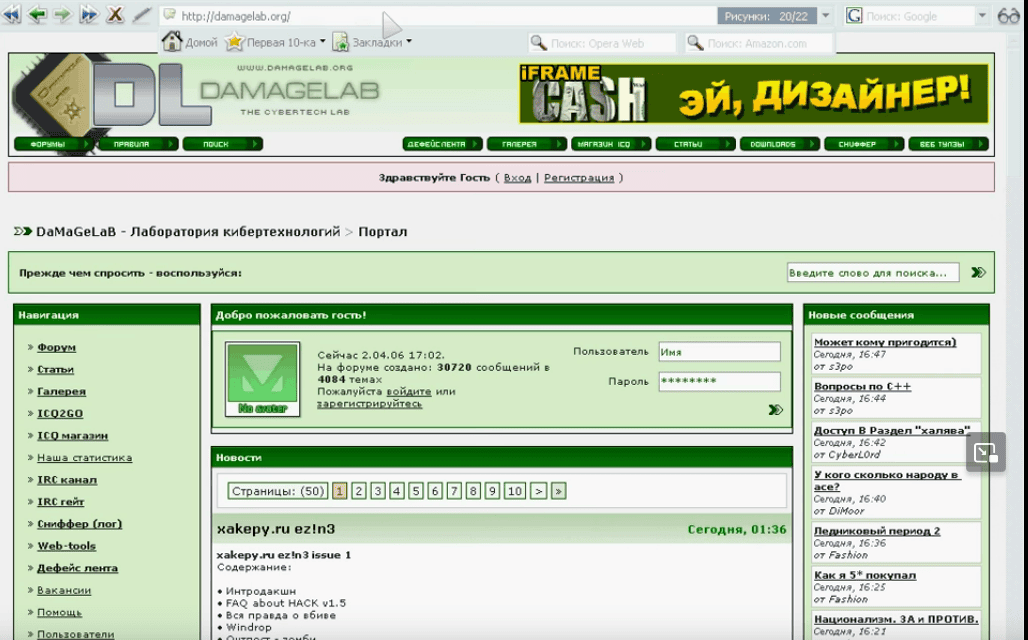Open Галерея in Навигация sidebar
The image size is (1028, 640).
[62, 391]
